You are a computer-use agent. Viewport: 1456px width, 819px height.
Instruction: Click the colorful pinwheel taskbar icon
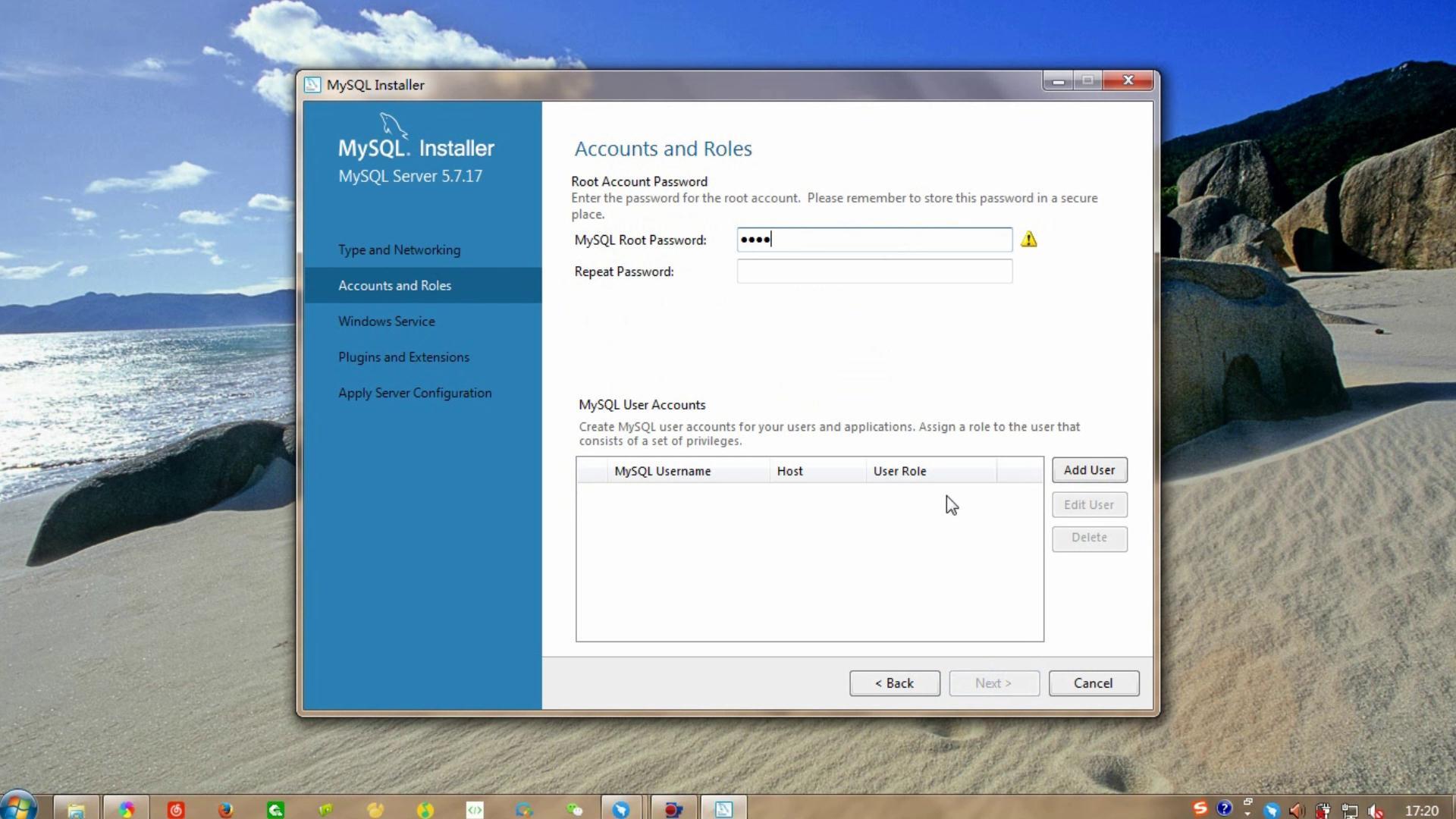tap(126, 810)
